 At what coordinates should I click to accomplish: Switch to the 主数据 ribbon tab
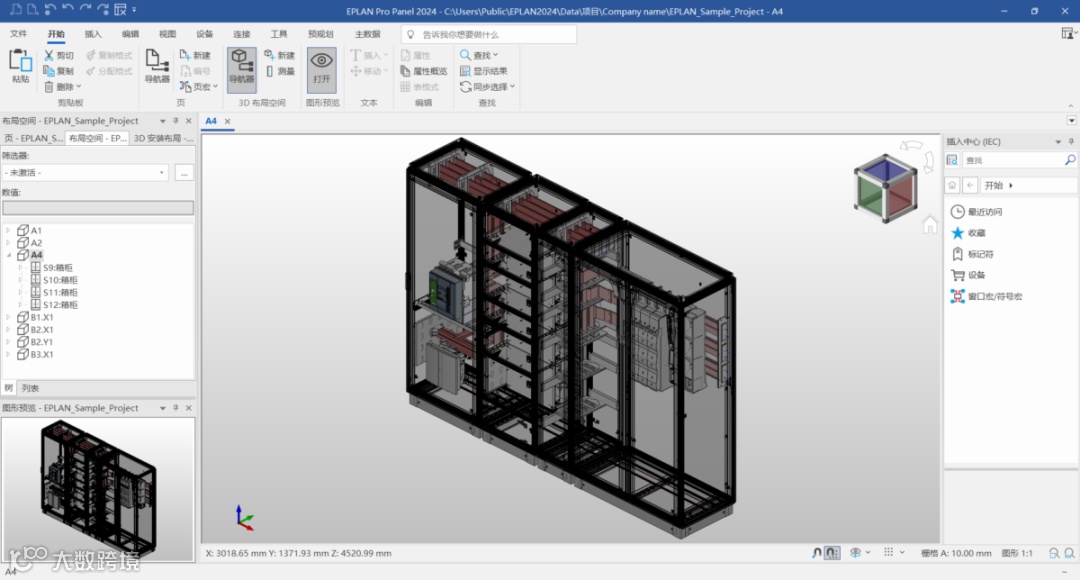[367, 34]
